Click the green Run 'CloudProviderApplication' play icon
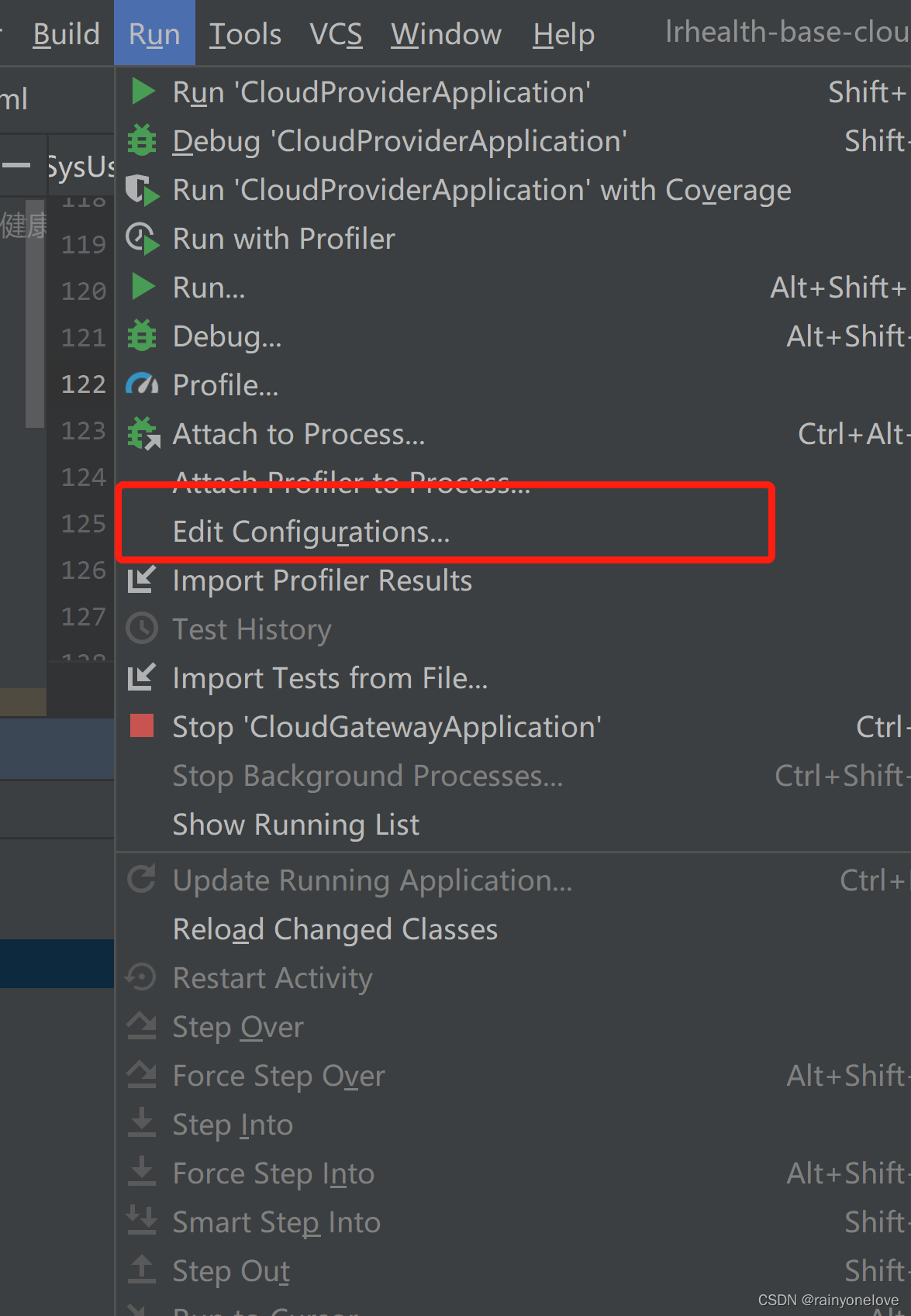 (143, 91)
